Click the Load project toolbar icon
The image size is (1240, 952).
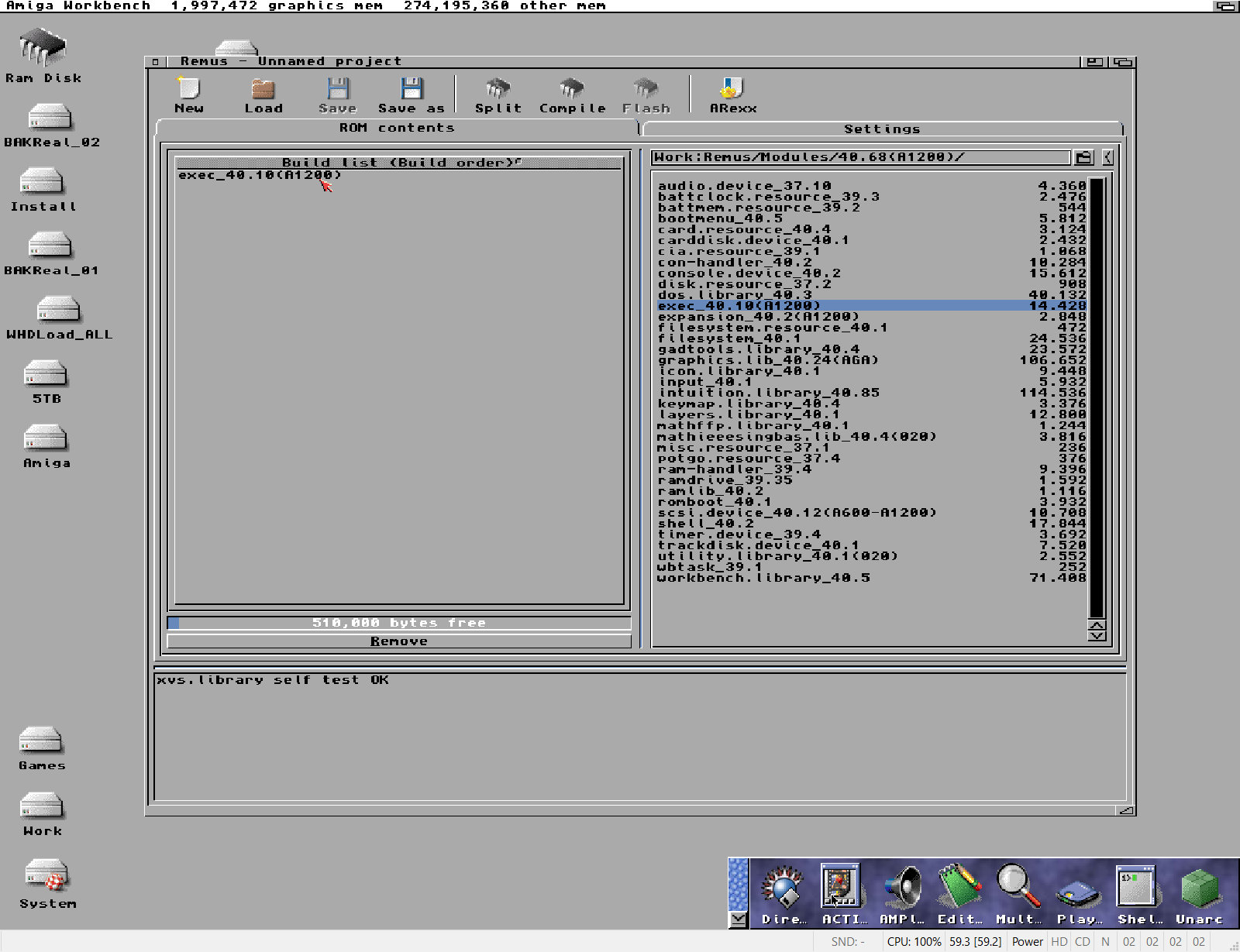click(x=263, y=95)
